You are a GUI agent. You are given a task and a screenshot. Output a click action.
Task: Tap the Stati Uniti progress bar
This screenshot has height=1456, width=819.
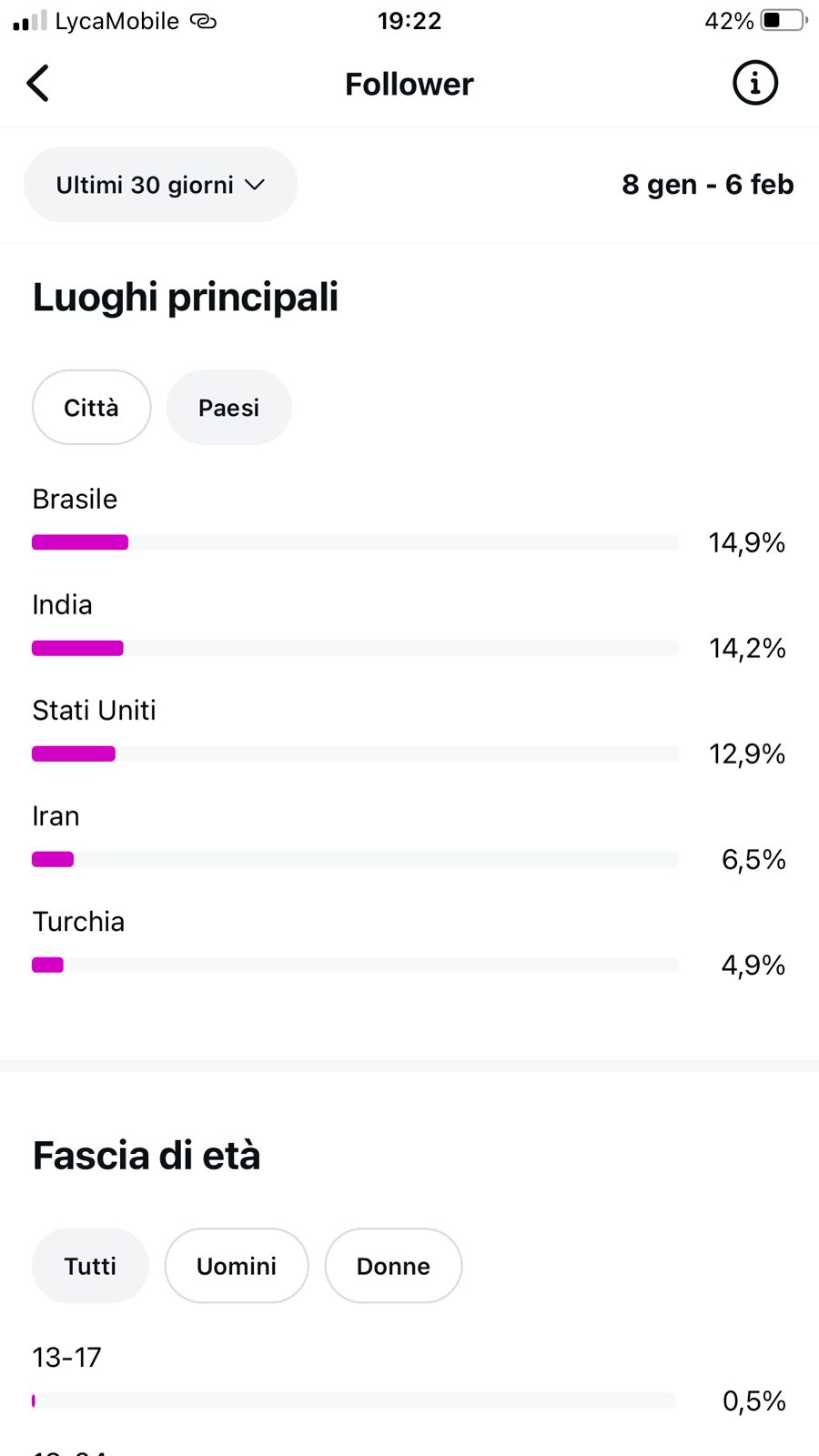[355, 753]
